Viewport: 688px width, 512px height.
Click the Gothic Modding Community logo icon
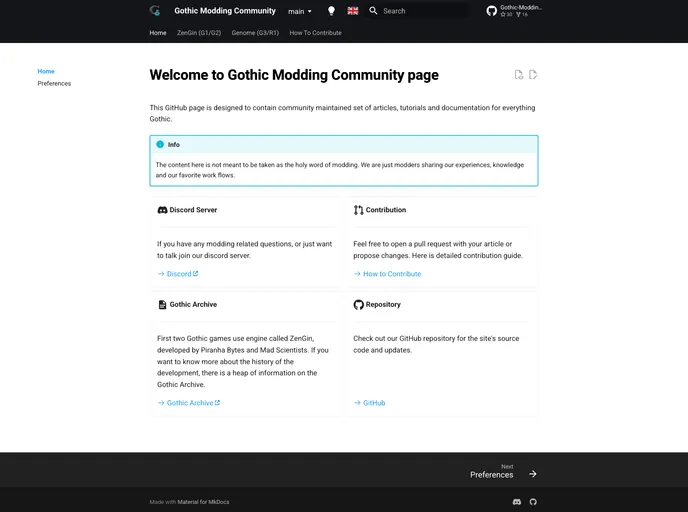[x=155, y=11]
